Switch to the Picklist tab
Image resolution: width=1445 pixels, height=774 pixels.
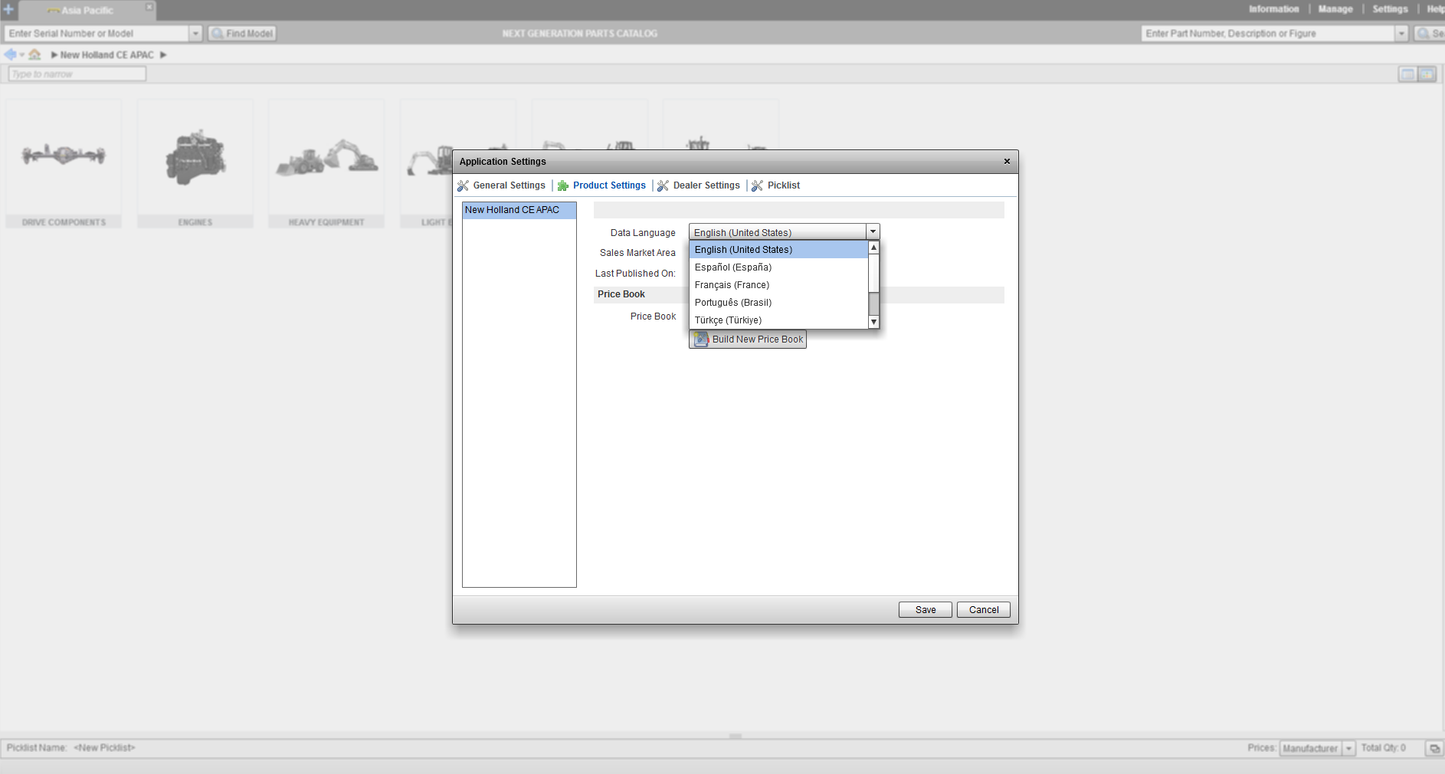783,186
